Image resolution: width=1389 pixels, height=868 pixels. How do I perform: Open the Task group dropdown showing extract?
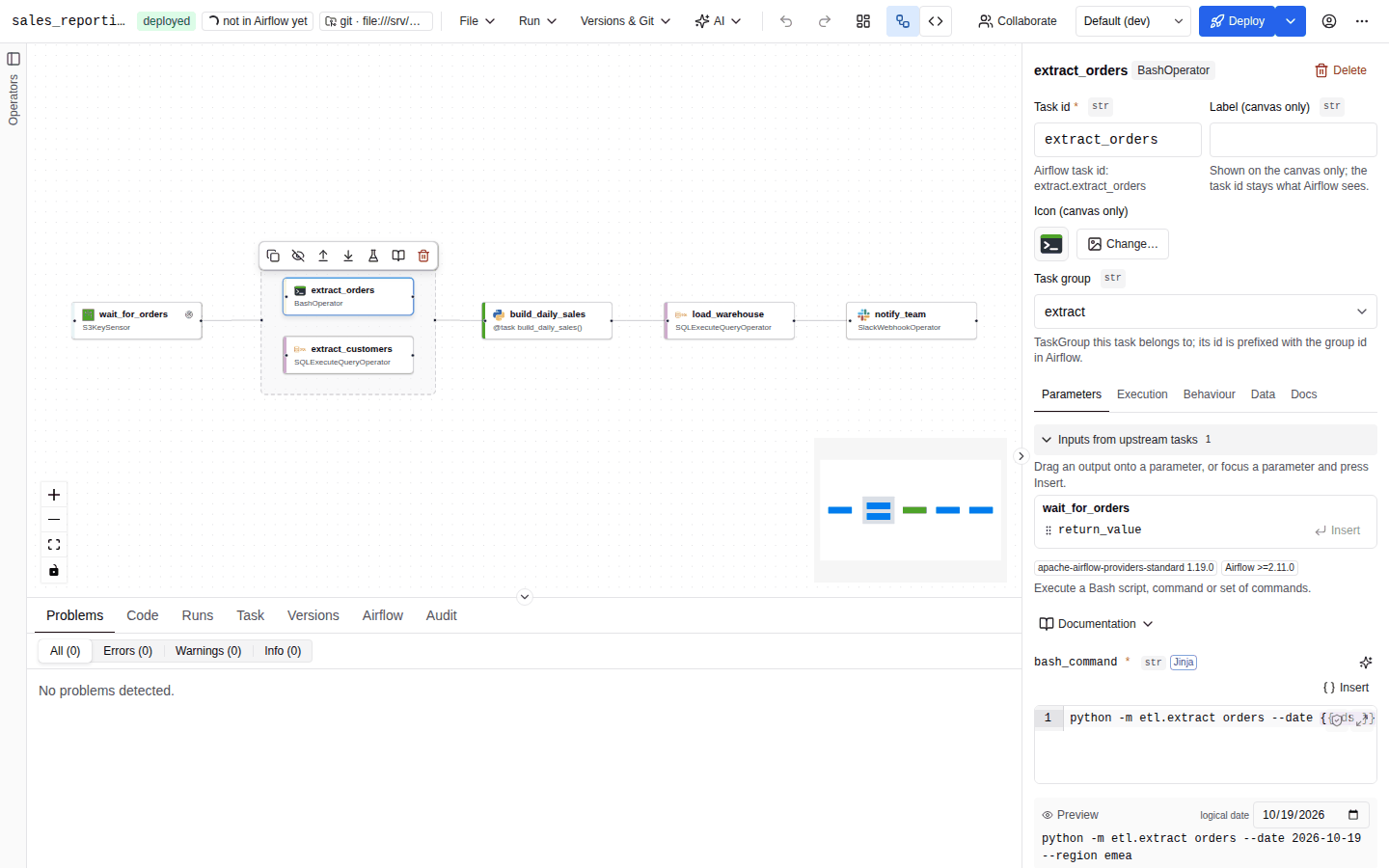pos(1206,312)
